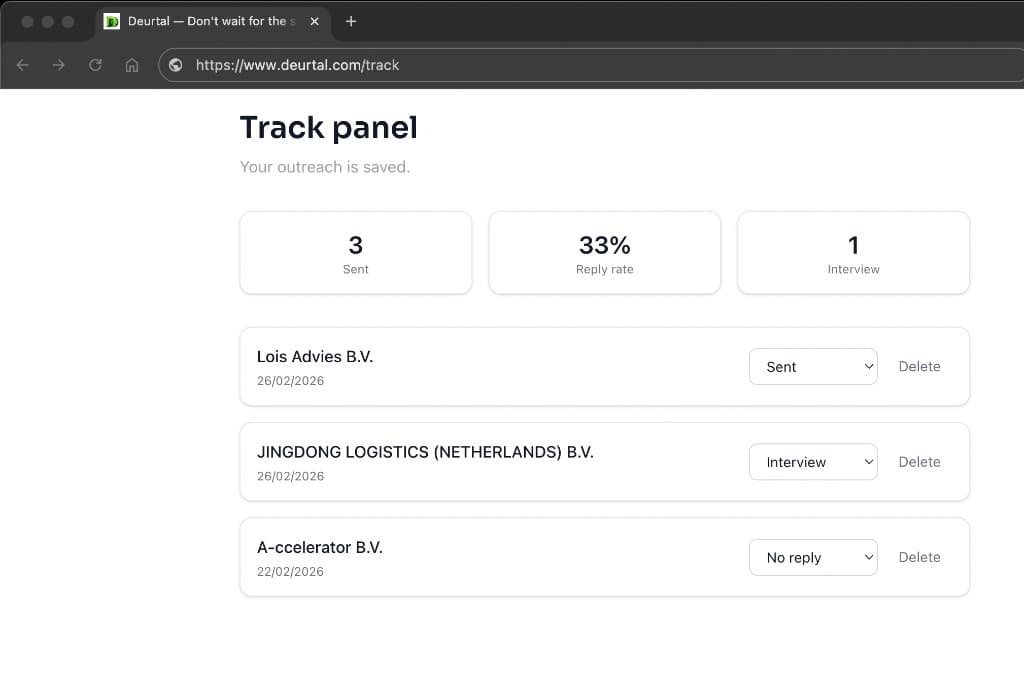Viewport: 1024px width, 697px height.
Task: Open a new browser tab
Action: pos(350,21)
